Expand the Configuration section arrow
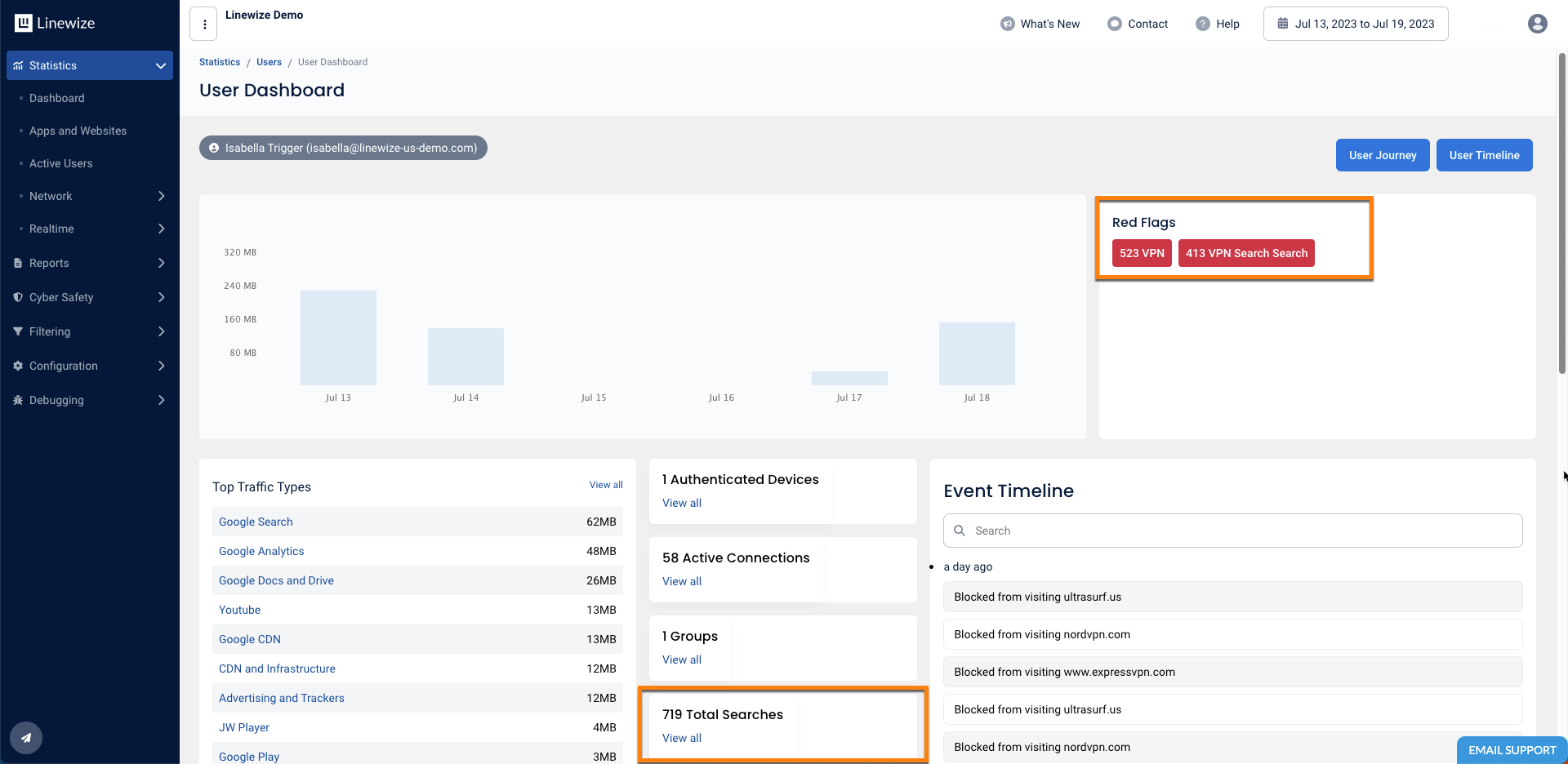Image resolution: width=1568 pixels, height=764 pixels. pyautogui.click(x=161, y=366)
